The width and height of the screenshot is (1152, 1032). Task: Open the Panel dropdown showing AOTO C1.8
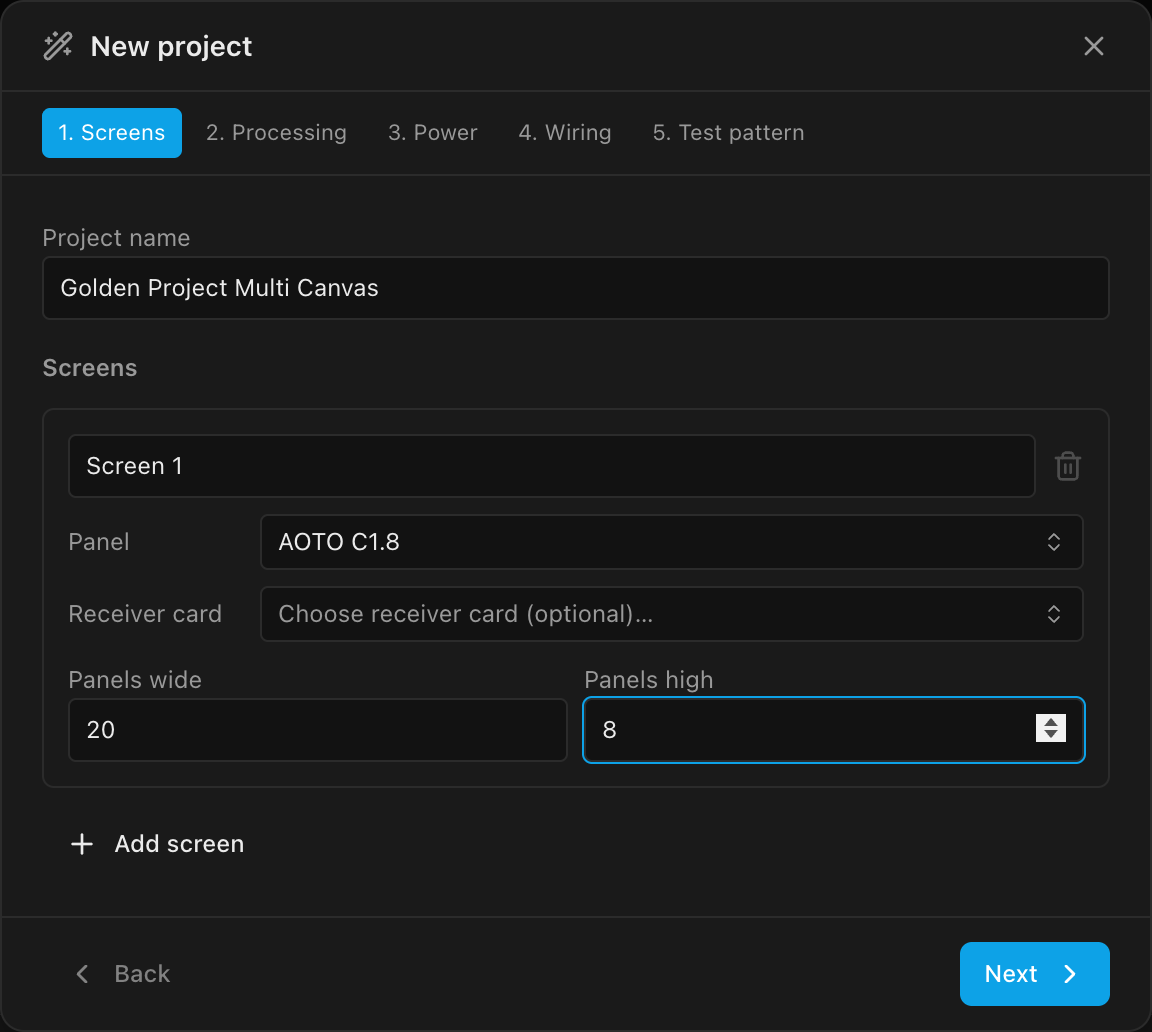pos(672,542)
